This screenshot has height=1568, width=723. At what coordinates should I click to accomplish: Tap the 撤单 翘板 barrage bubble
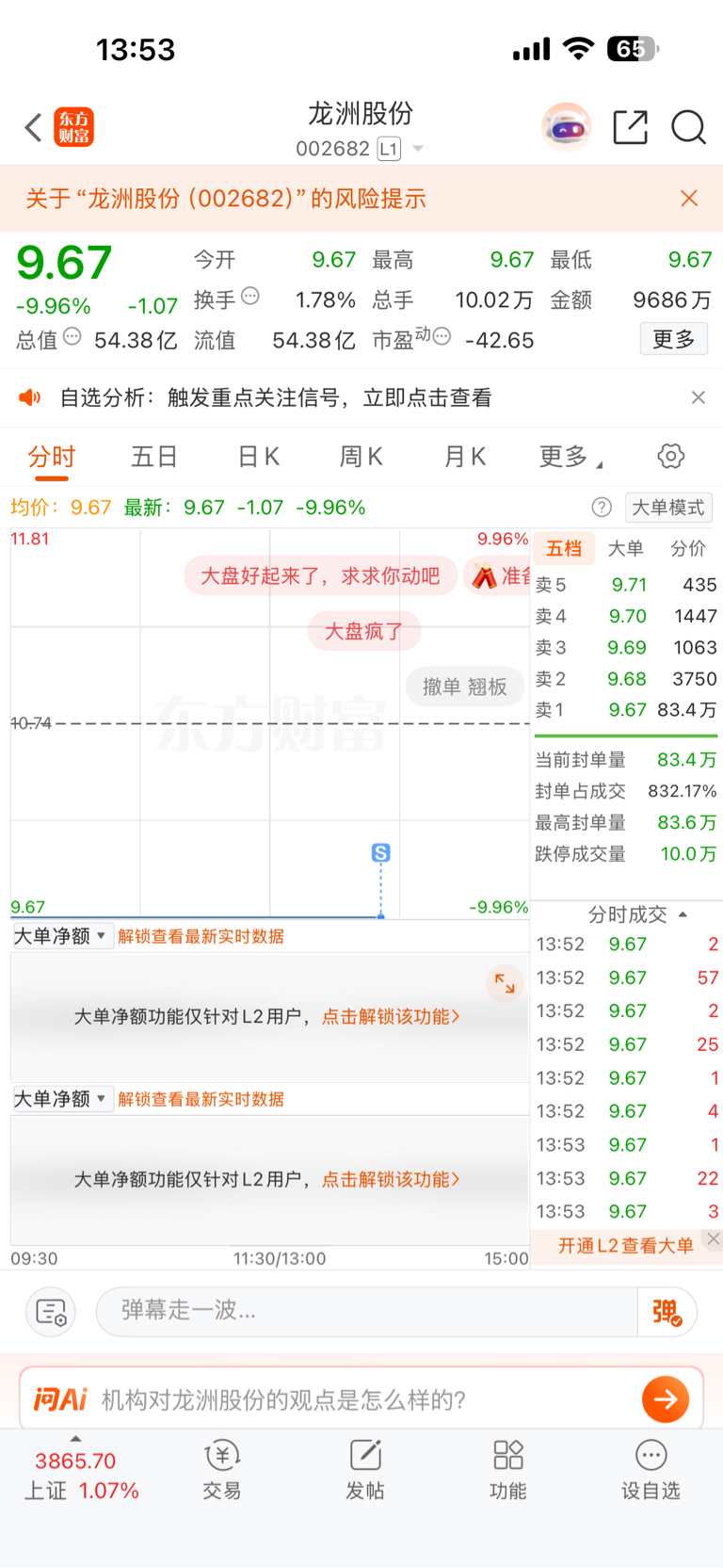click(x=465, y=687)
